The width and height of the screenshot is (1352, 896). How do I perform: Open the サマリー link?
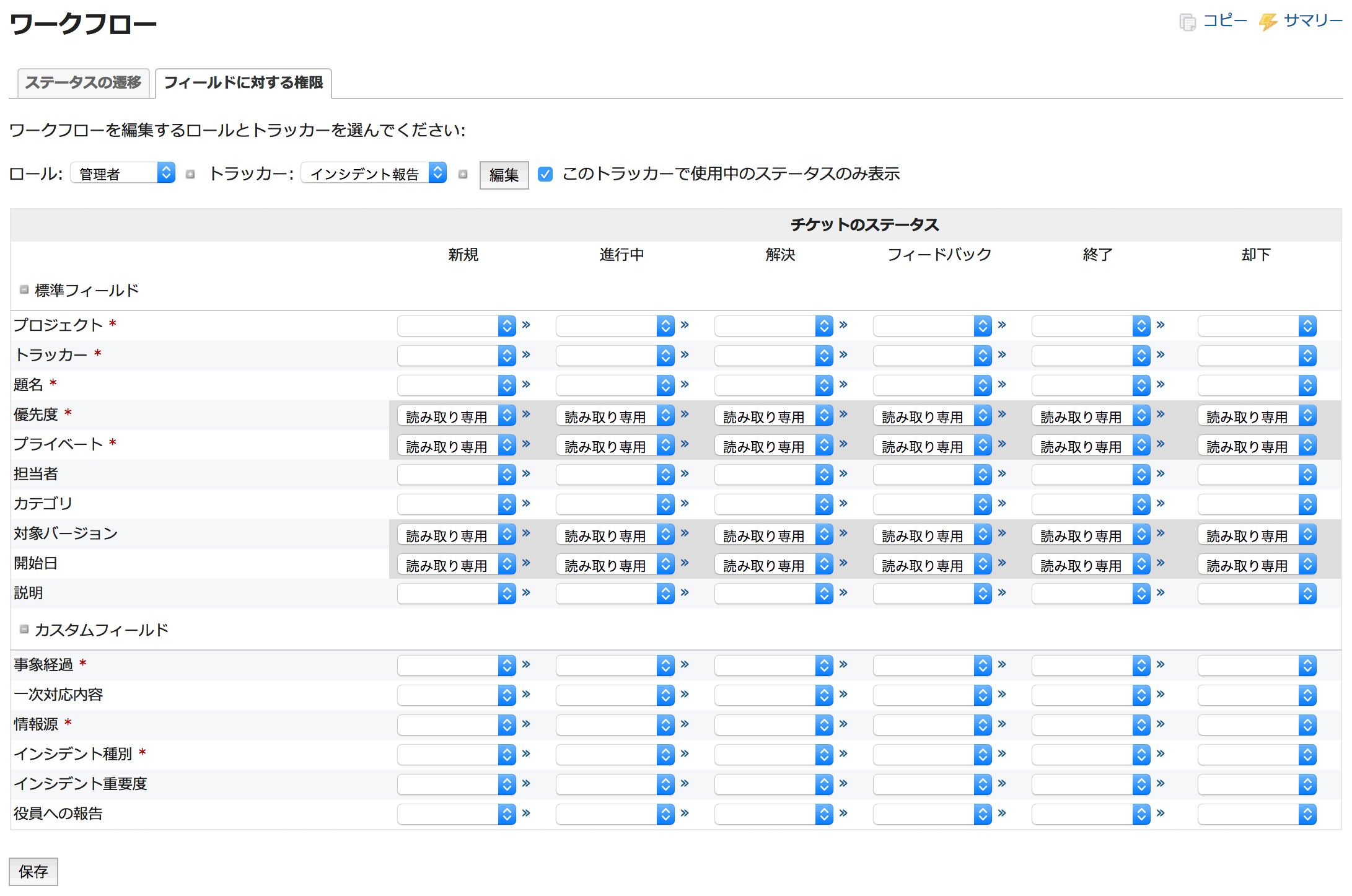click(x=1312, y=21)
